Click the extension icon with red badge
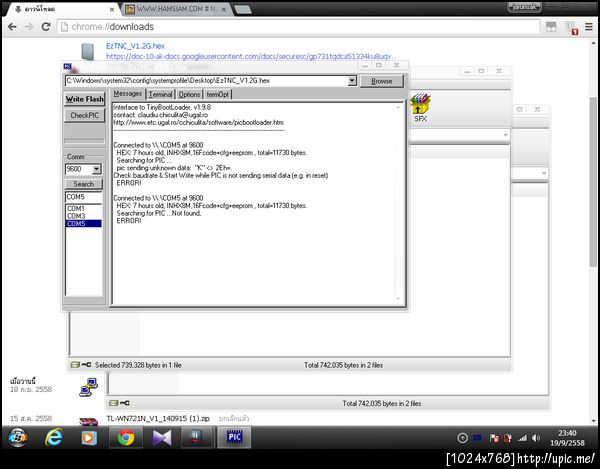Image resolution: width=600 pixels, height=469 pixels. tap(571, 28)
